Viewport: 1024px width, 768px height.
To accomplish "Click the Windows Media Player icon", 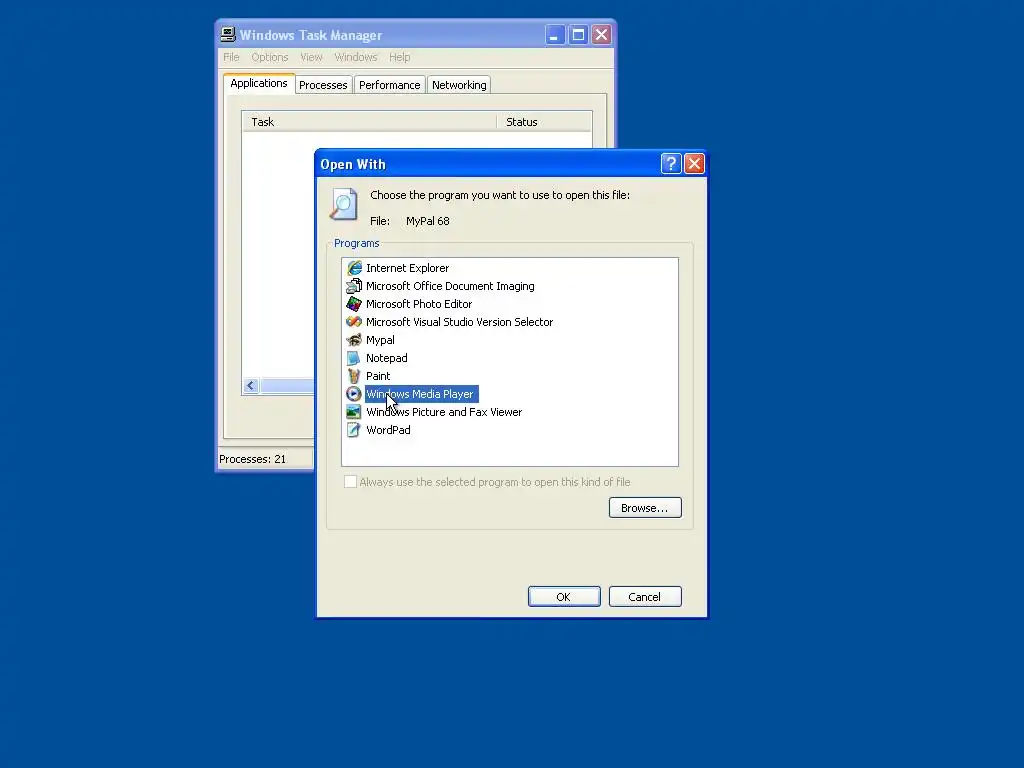I will 354,394.
